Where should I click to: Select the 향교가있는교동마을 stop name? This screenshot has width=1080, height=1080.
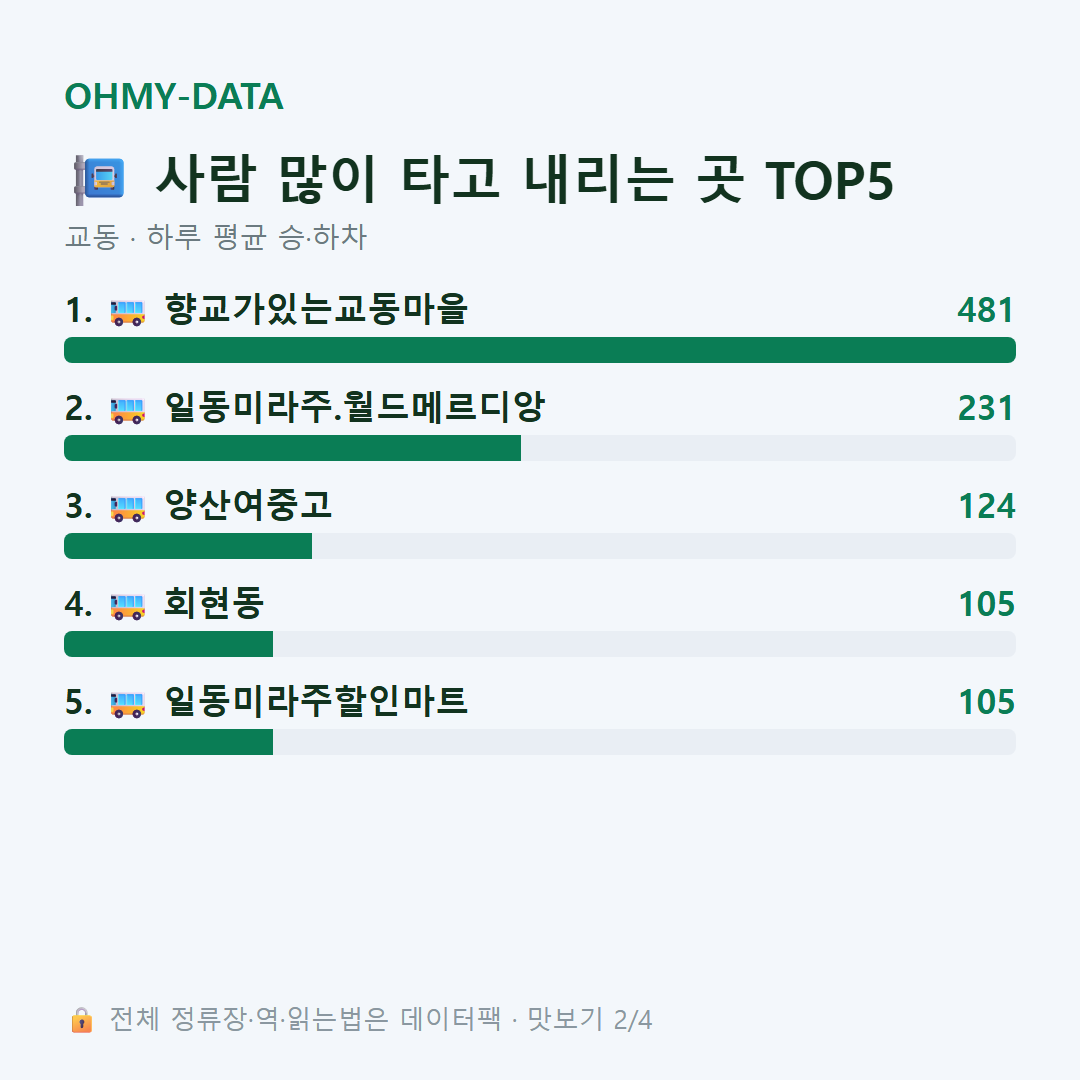pyautogui.click(x=316, y=309)
